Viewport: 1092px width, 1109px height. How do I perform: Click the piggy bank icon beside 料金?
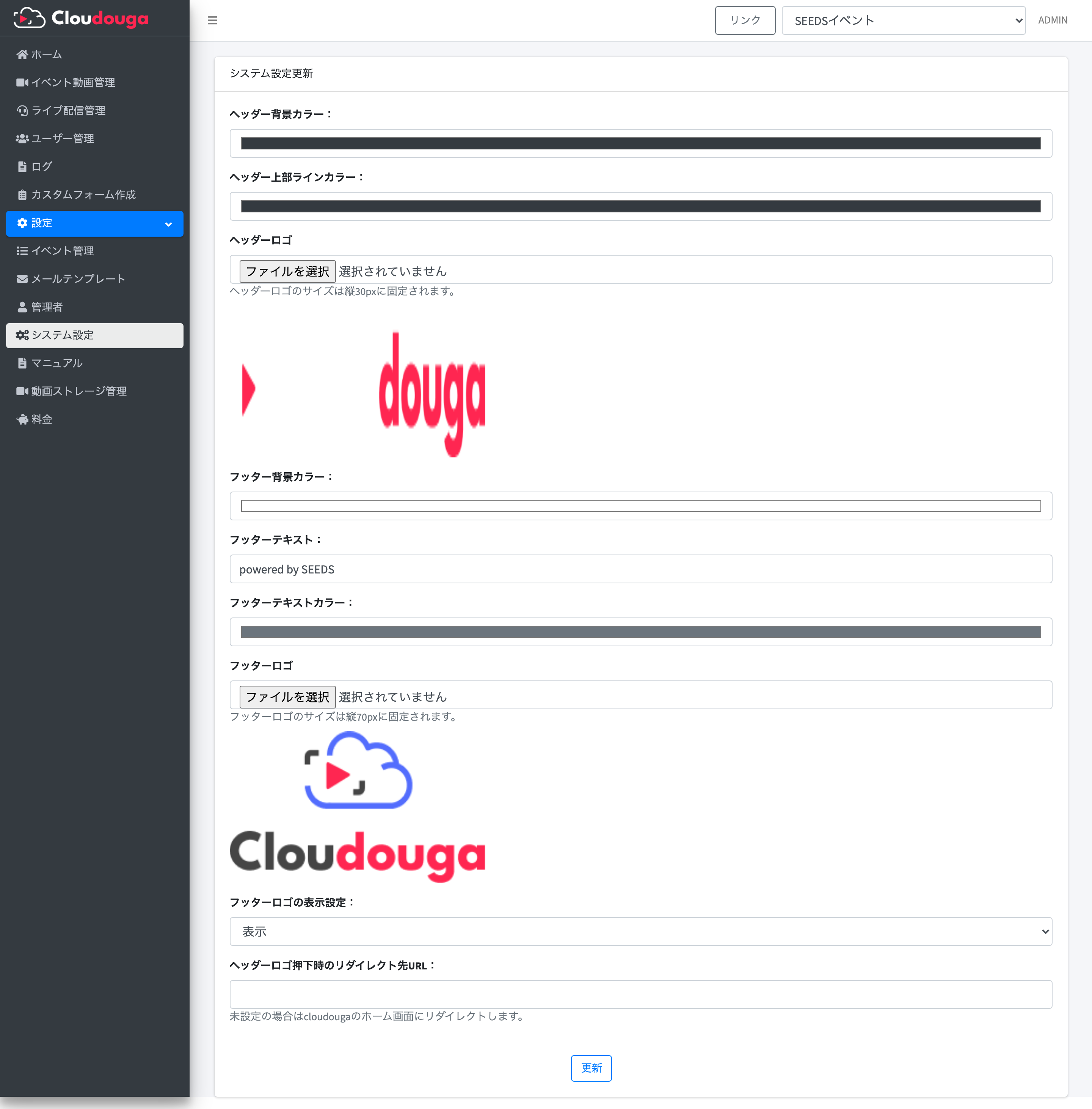tap(22, 419)
